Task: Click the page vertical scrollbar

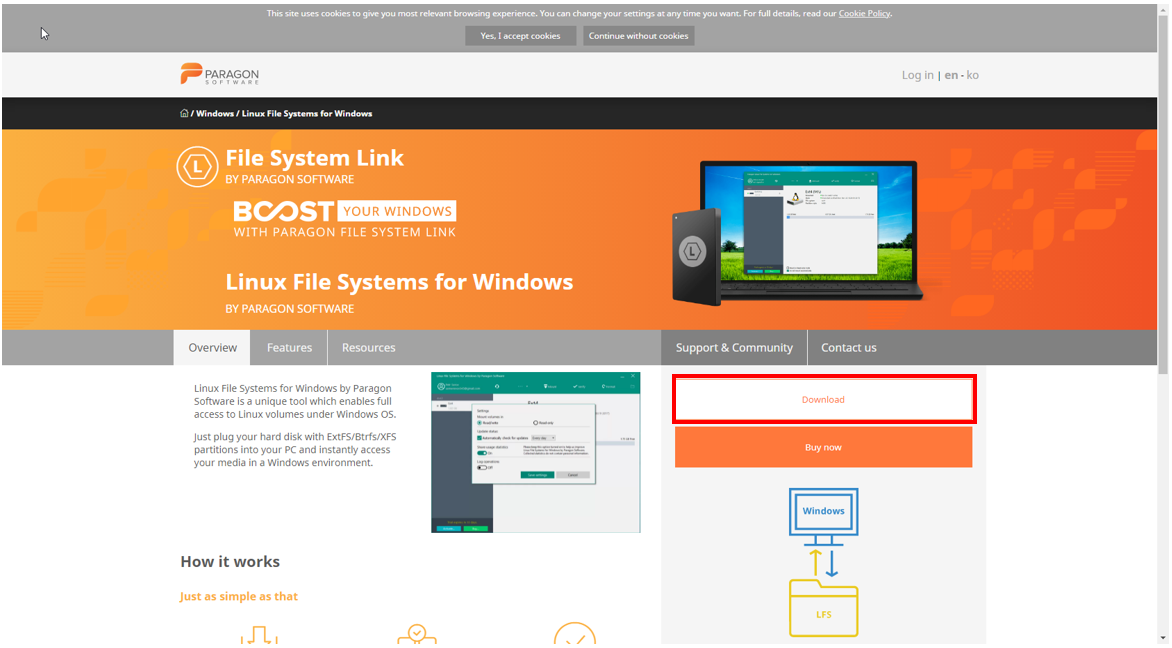Action: [x=1162, y=194]
